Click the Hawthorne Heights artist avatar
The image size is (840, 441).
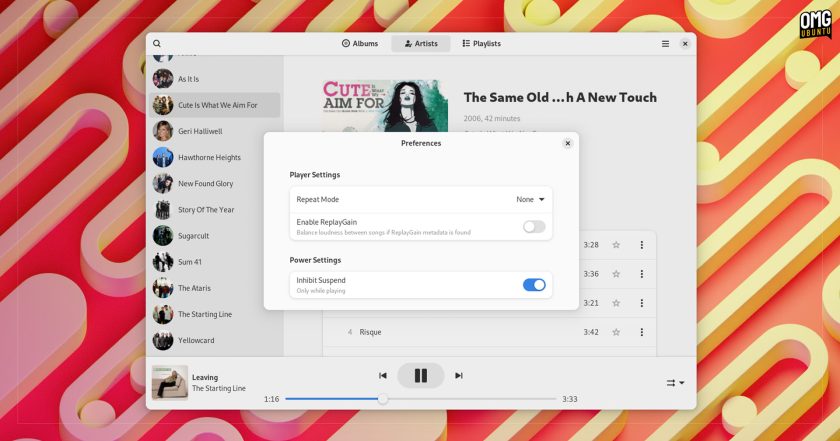pyautogui.click(x=163, y=158)
